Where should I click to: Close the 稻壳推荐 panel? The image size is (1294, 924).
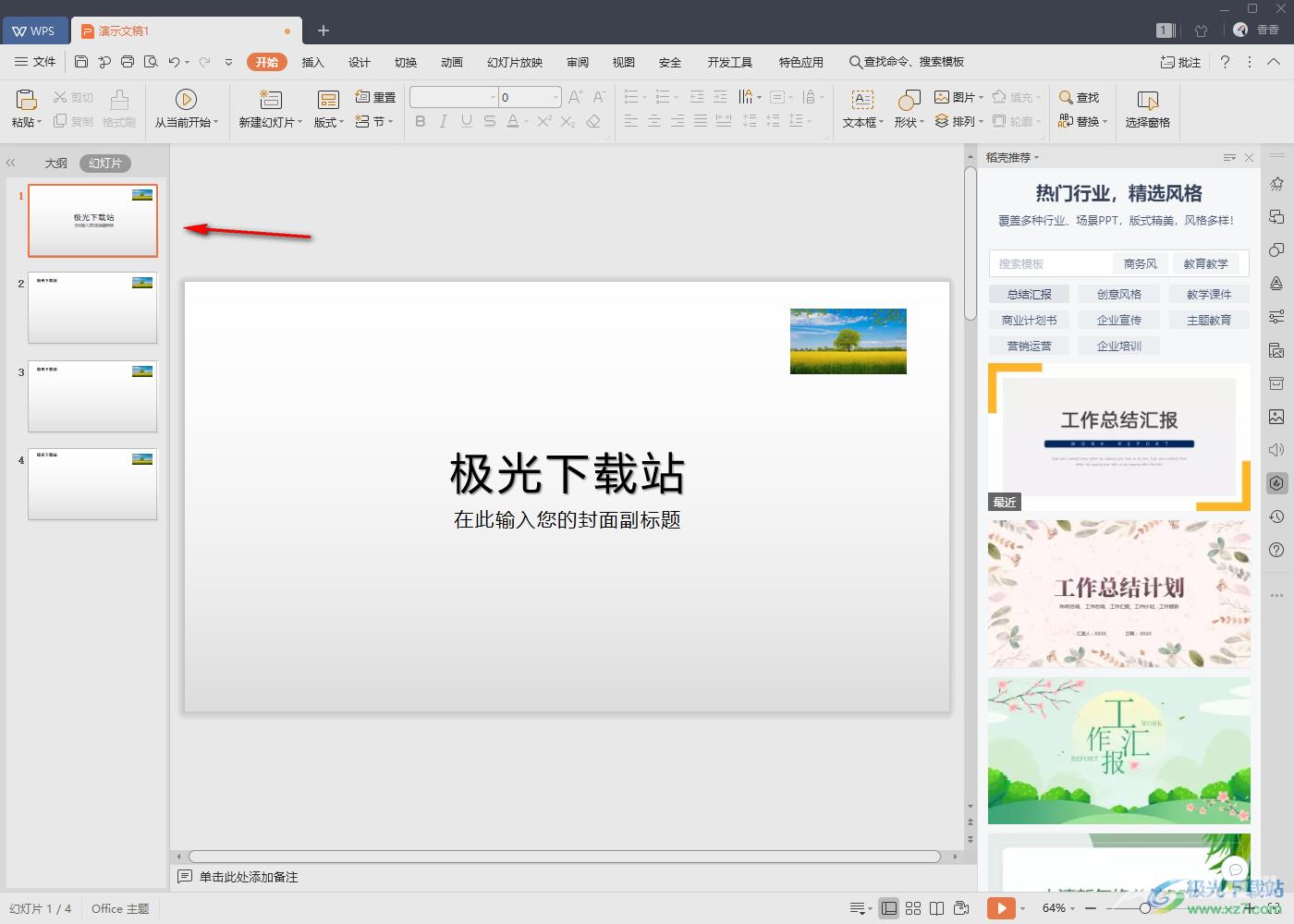tap(1249, 158)
